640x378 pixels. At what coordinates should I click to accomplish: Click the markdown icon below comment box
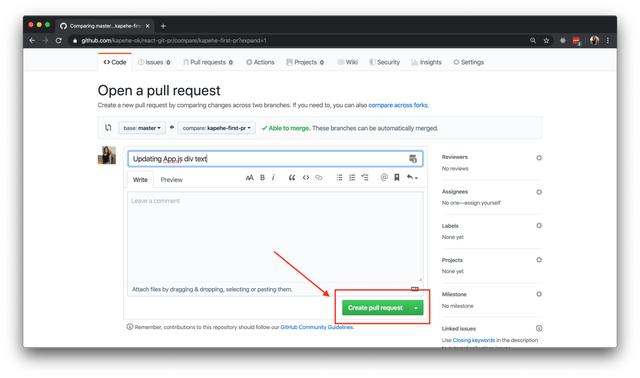[x=415, y=289]
